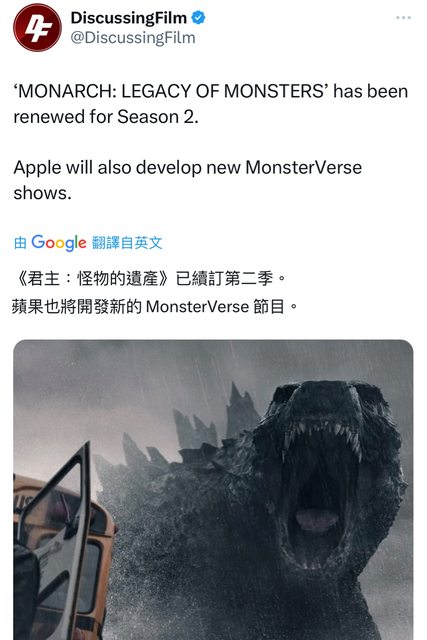Click the 翻譯自英文 translation link

point(127,243)
